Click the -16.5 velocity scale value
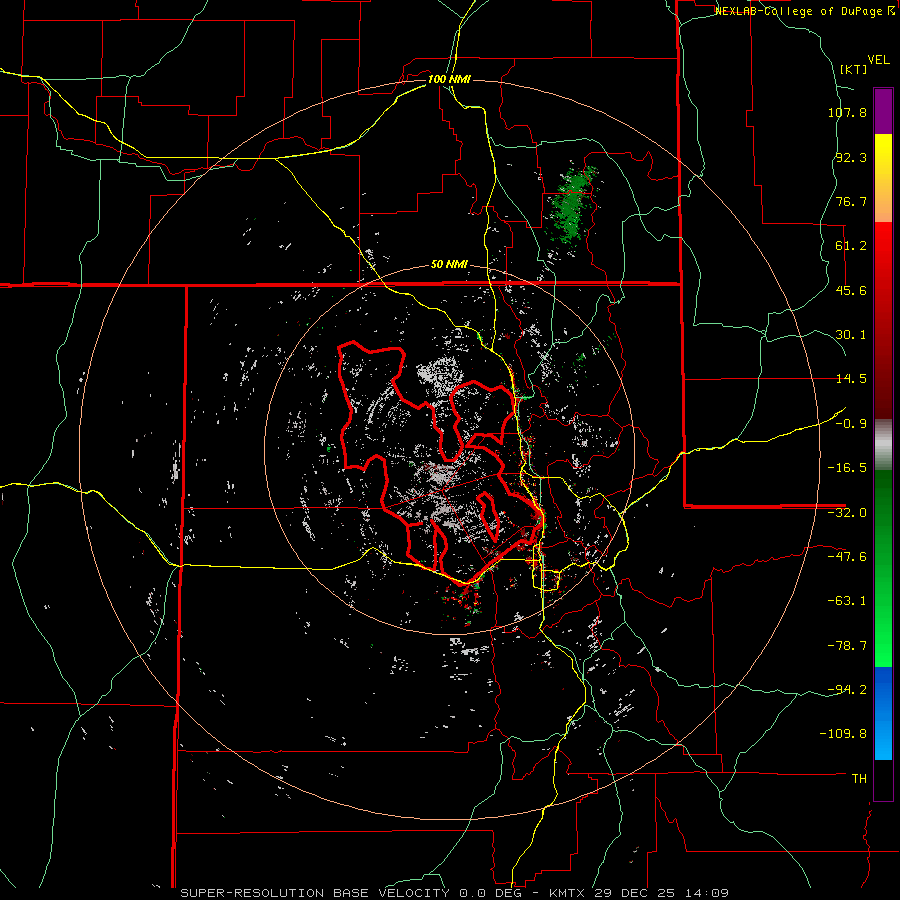This screenshot has width=900, height=900. pos(847,468)
